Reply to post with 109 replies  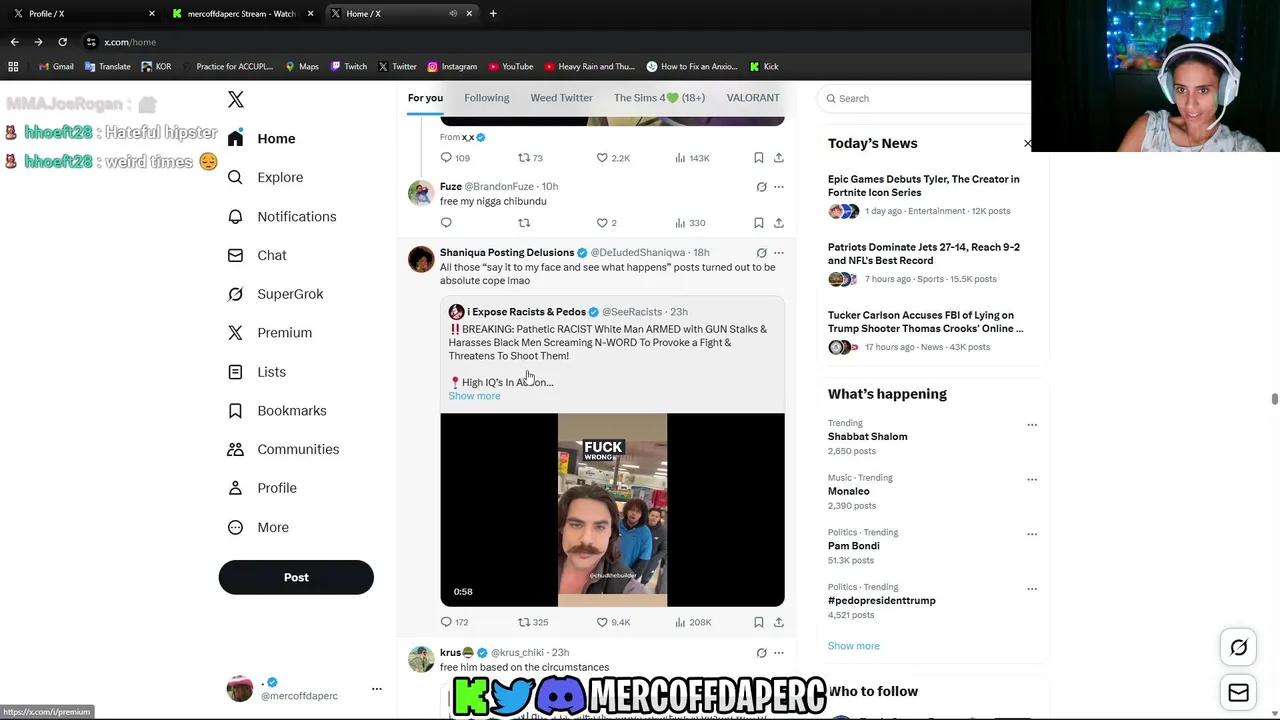coord(454,158)
